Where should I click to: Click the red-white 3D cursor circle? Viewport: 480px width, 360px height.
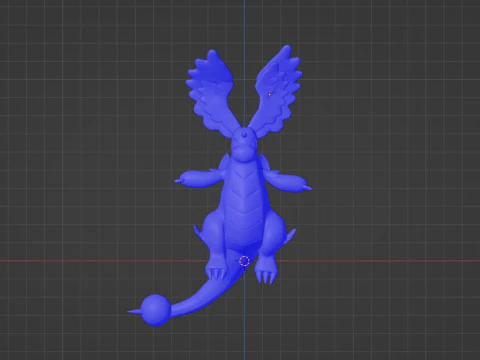point(244,261)
